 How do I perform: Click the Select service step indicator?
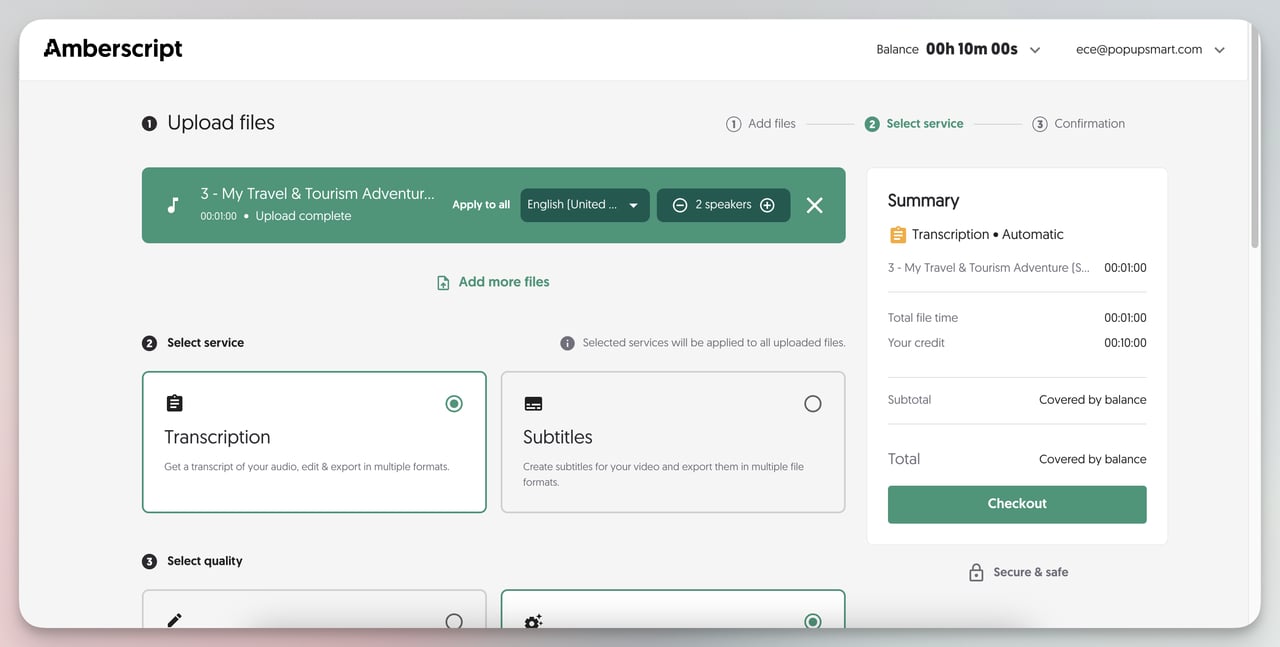coord(913,123)
